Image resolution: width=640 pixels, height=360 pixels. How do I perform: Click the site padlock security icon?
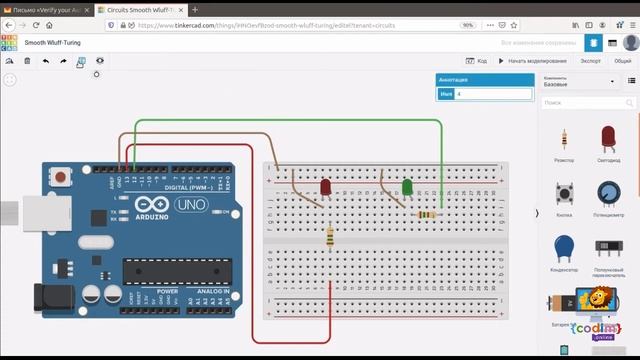pyautogui.click(x=123, y=25)
